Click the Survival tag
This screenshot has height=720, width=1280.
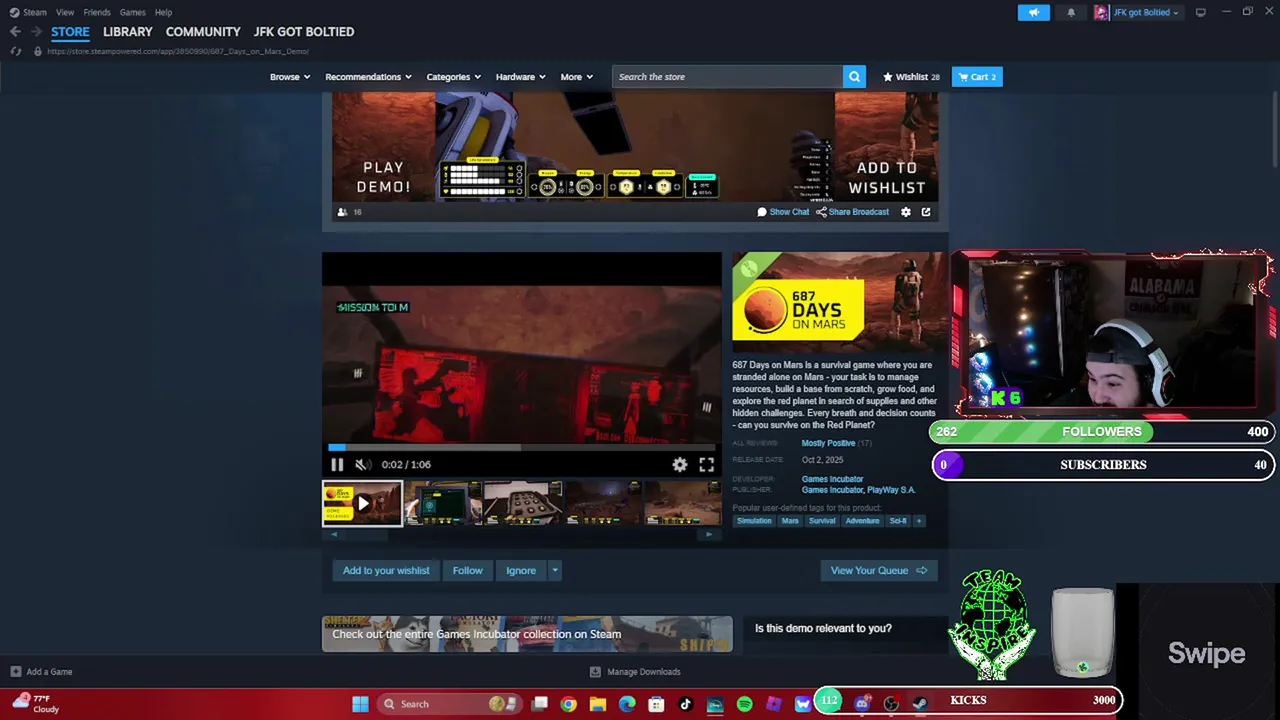tap(822, 521)
